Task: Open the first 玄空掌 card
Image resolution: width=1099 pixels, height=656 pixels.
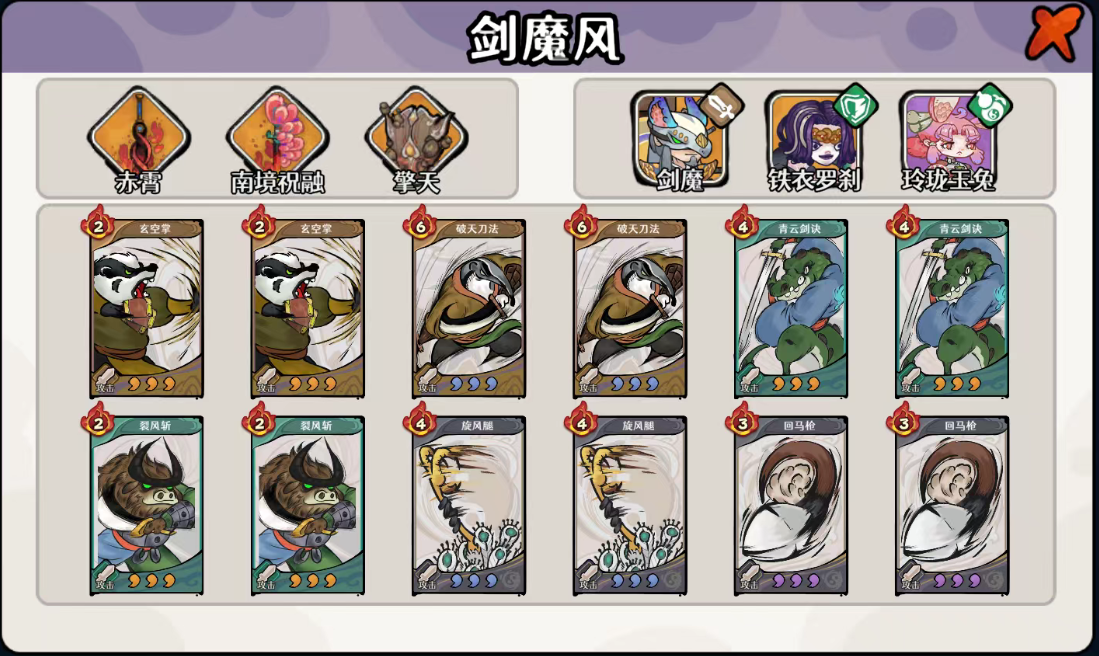Action: pos(146,308)
